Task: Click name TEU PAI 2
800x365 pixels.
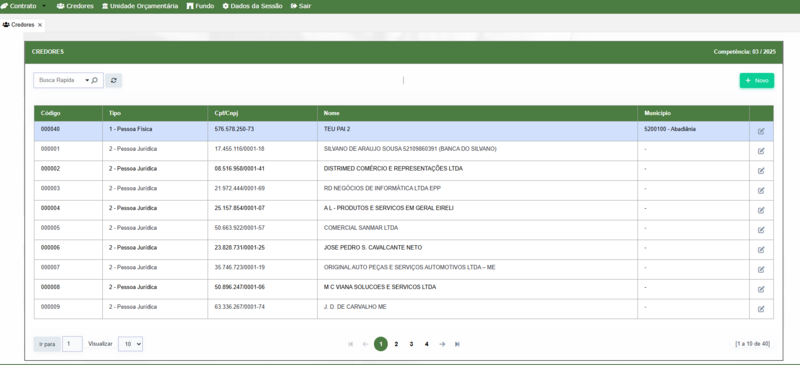Action: click(337, 129)
